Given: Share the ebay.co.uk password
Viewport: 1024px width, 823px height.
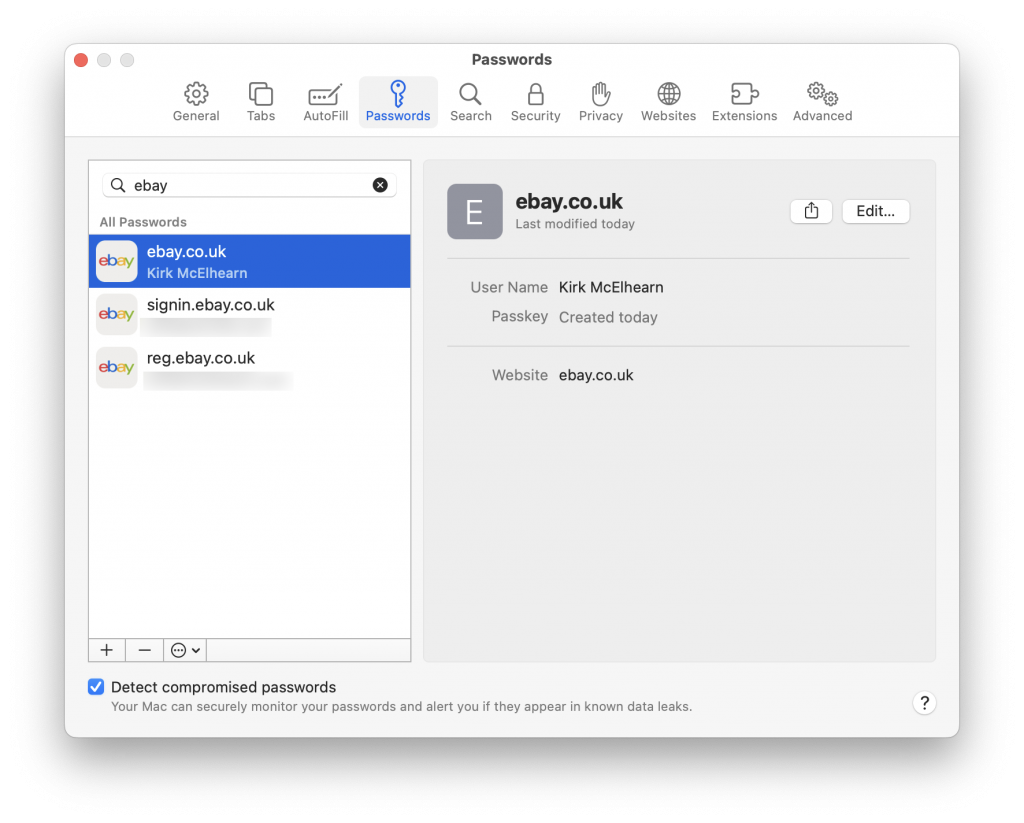Looking at the screenshot, I should click(x=811, y=211).
